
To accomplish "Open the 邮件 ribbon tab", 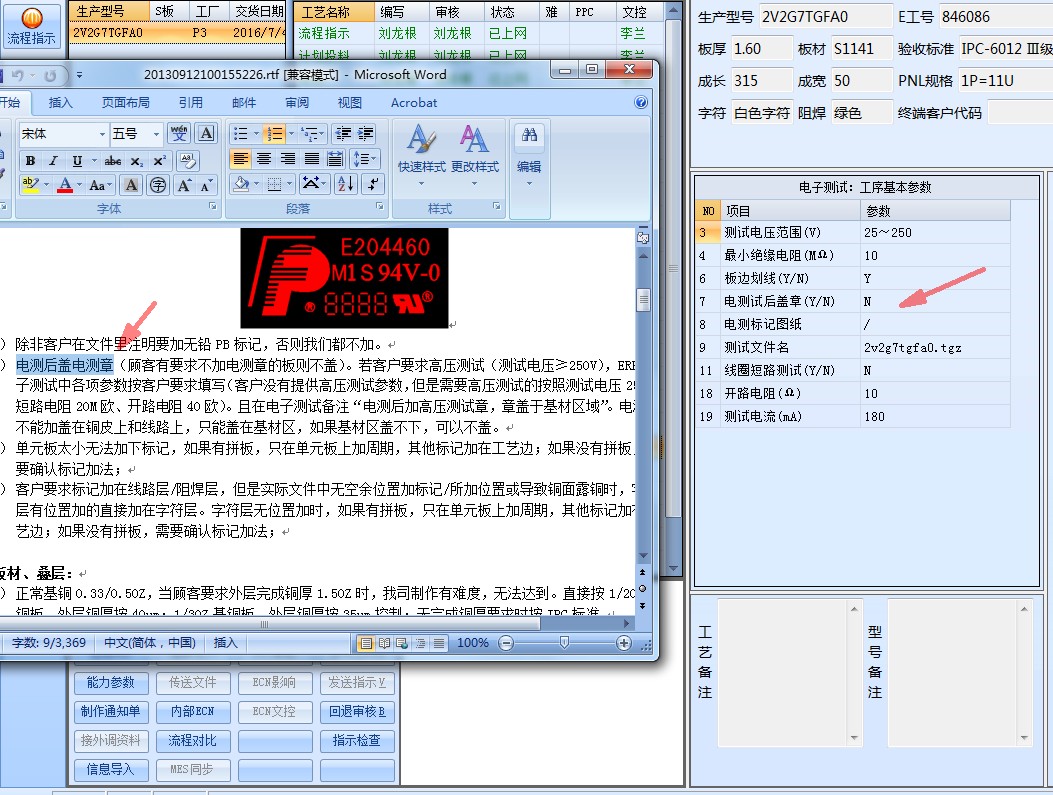I will pos(244,102).
